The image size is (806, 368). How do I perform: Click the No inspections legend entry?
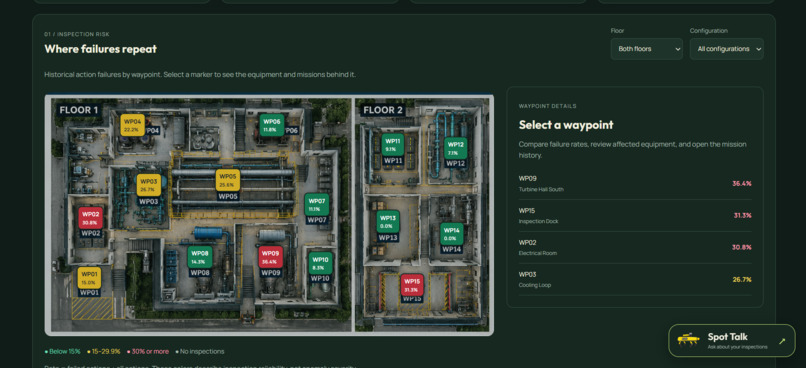click(x=200, y=352)
